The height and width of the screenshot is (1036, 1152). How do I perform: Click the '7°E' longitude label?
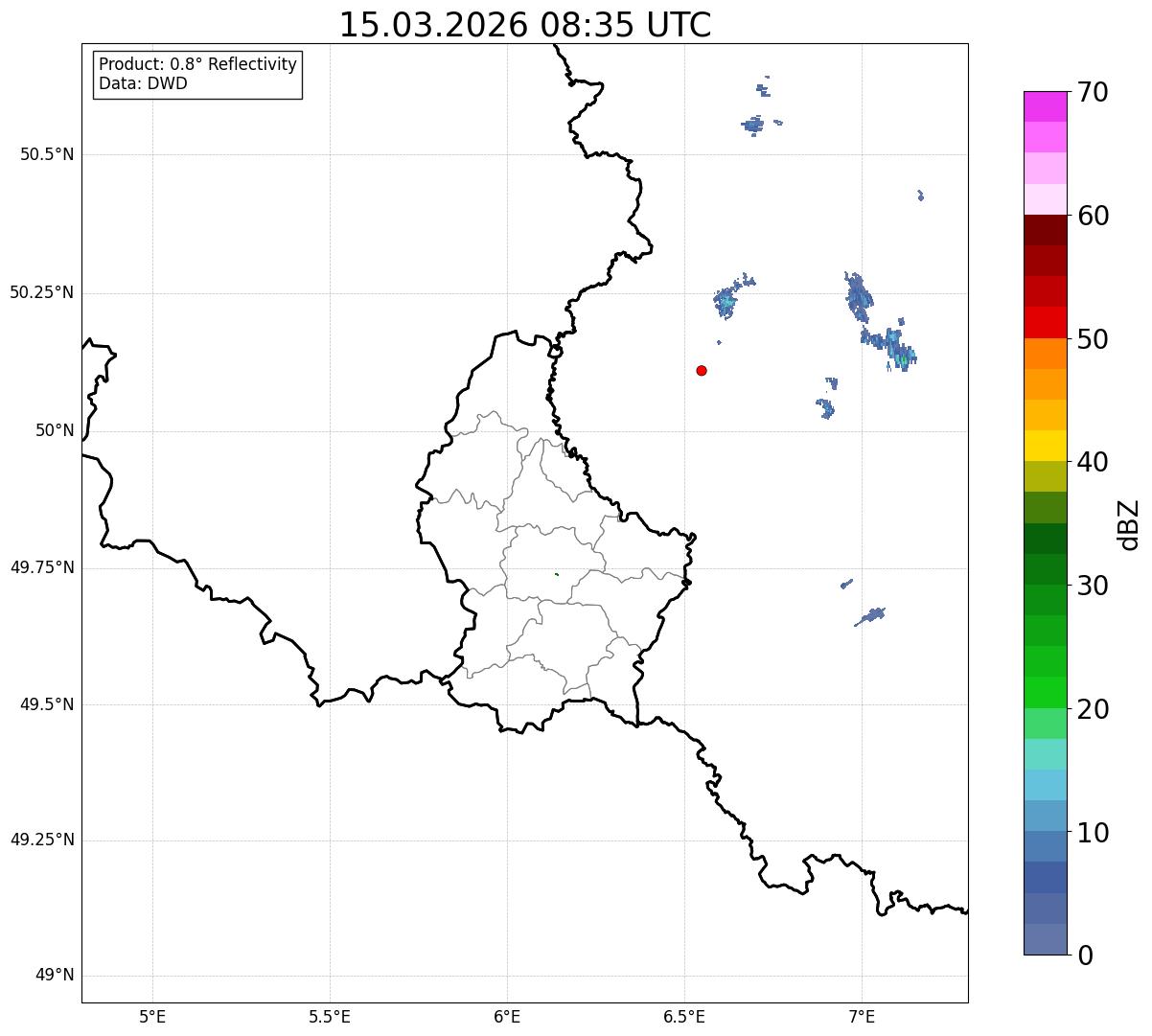pos(862,1016)
